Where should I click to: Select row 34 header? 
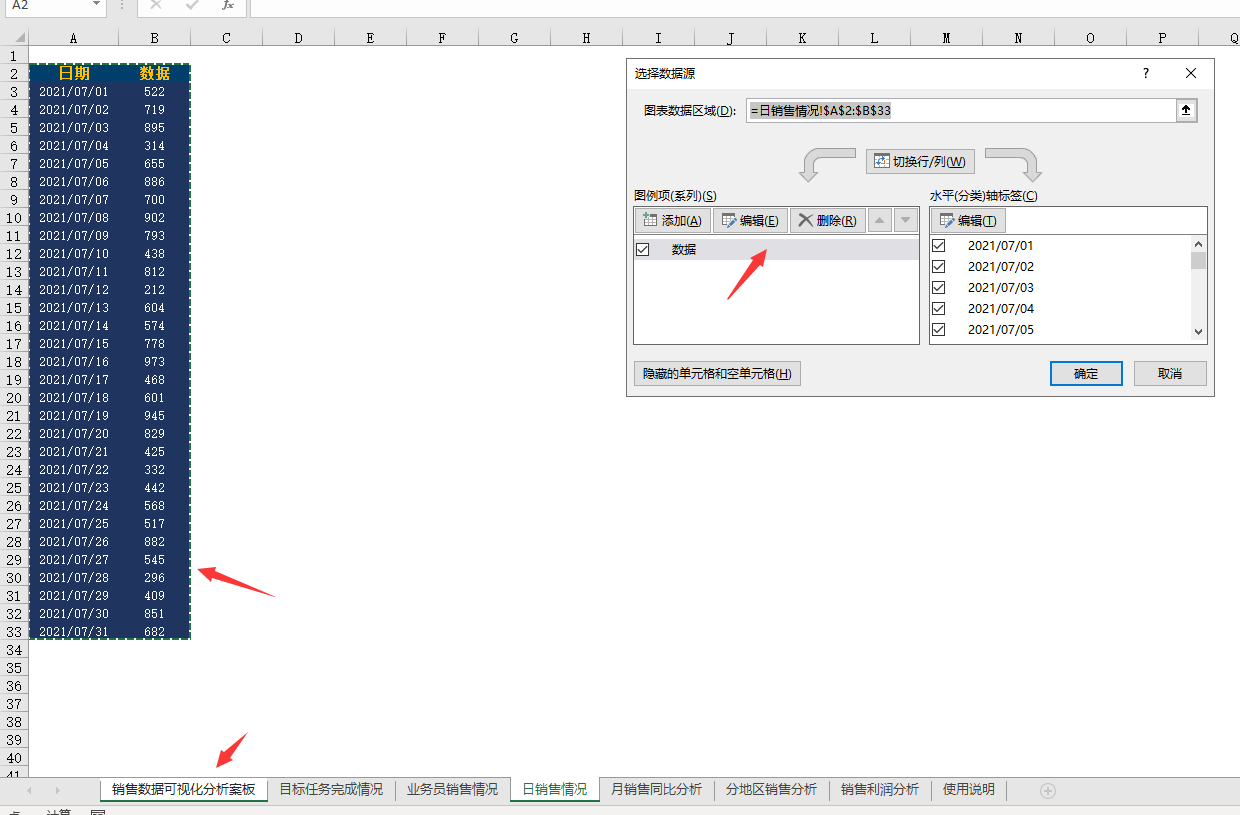[14, 650]
